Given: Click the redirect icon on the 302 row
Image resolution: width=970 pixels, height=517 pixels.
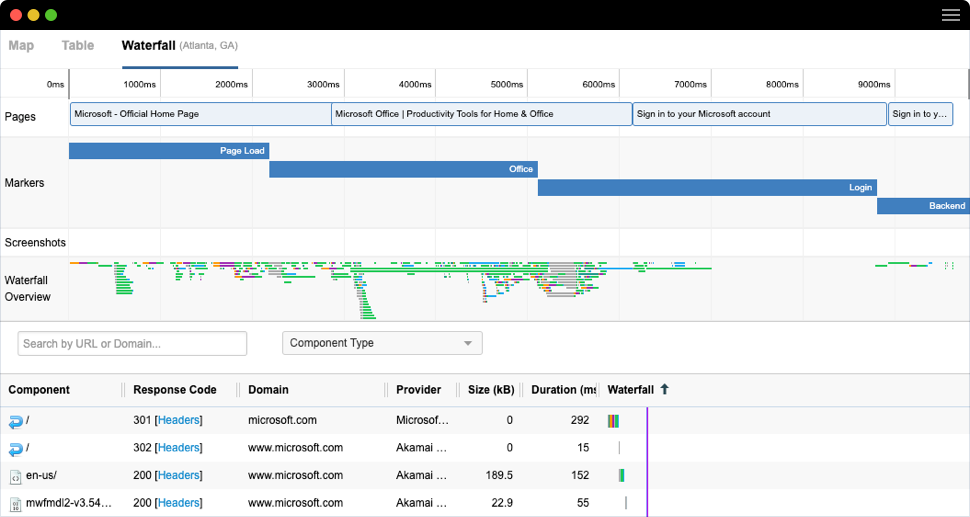Looking at the screenshot, I should point(15,448).
